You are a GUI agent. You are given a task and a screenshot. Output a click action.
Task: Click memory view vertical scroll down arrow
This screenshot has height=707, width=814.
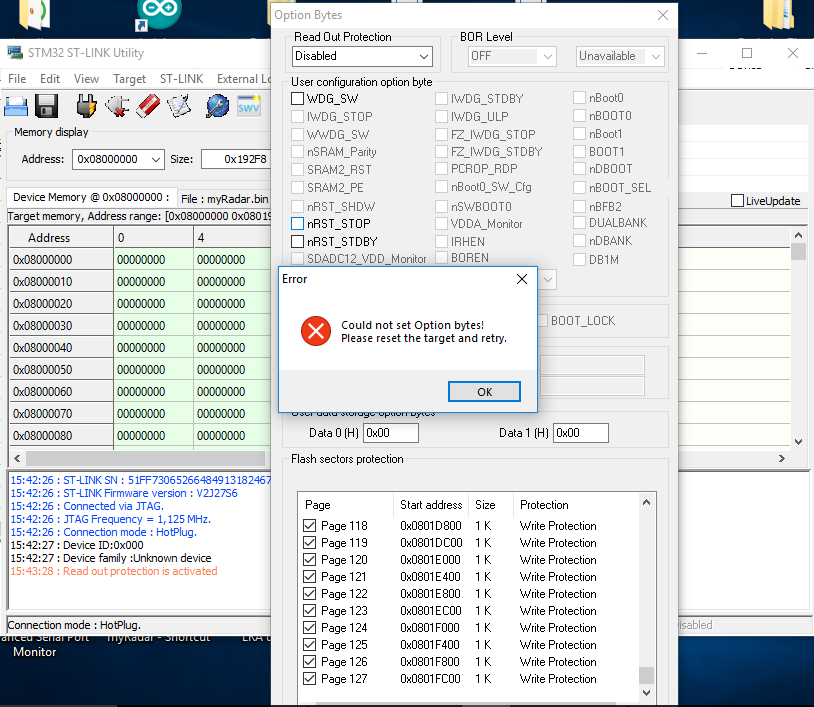click(x=798, y=442)
